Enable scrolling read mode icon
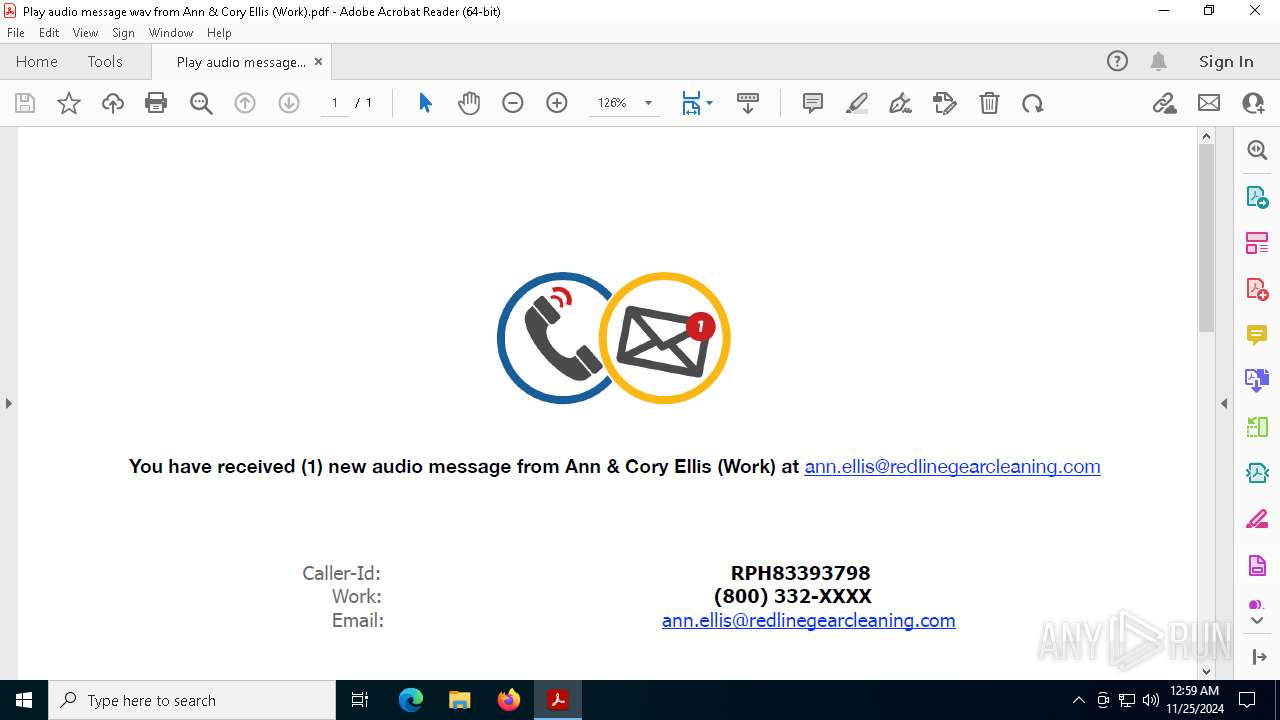1280x720 pixels. click(x=748, y=103)
